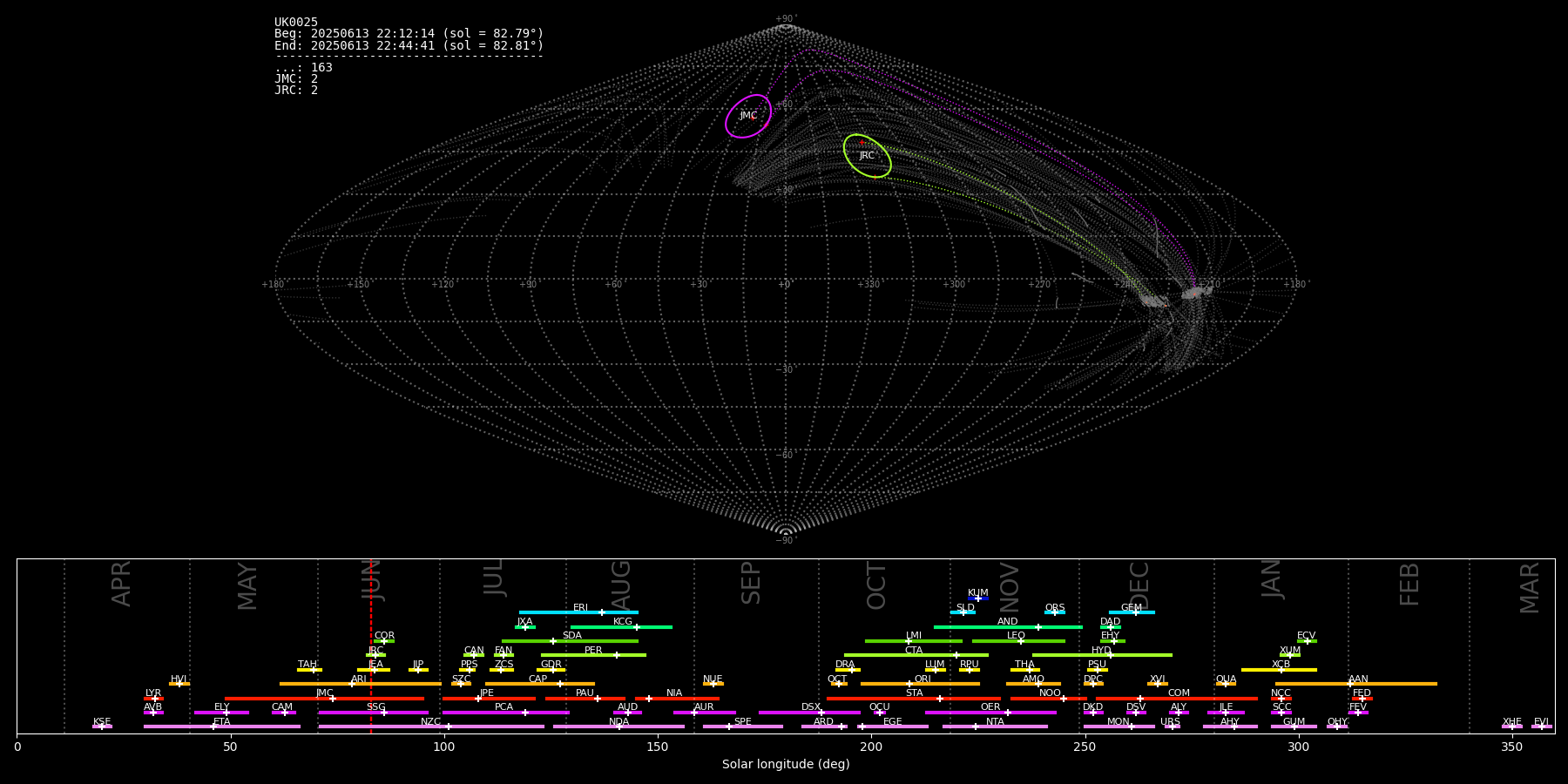This screenshot has height=784, width=1568.
Task: Click the JXA shower label in the timeline
Action: point(524,622)
